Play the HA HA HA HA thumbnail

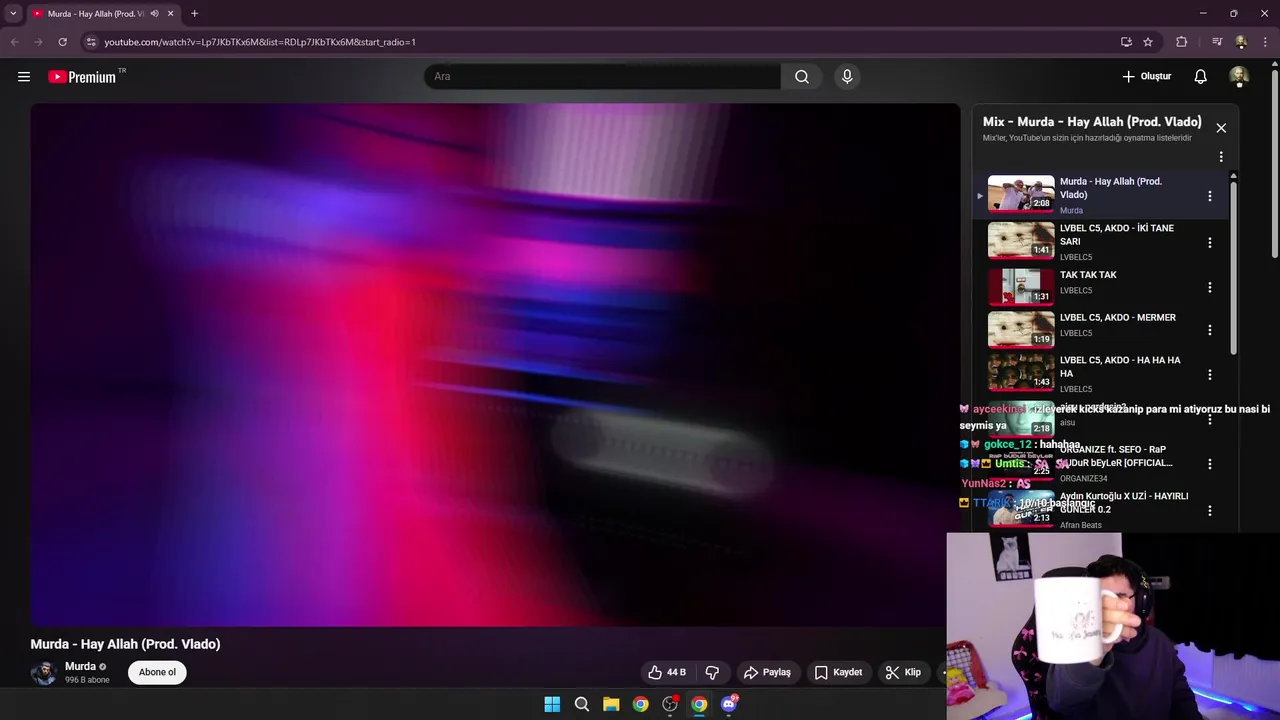[x=1021, y=372]
